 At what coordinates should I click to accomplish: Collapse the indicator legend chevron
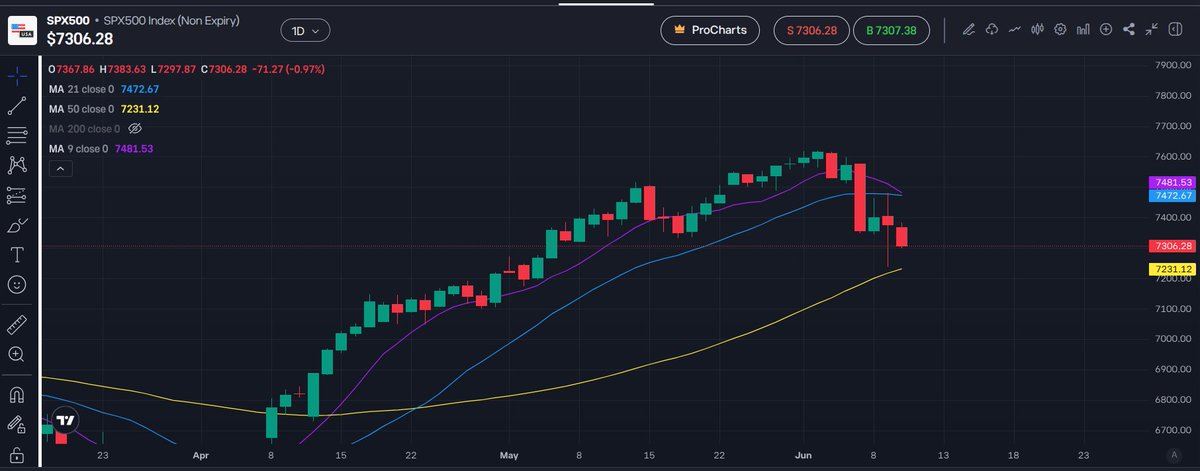coord(59,169)
